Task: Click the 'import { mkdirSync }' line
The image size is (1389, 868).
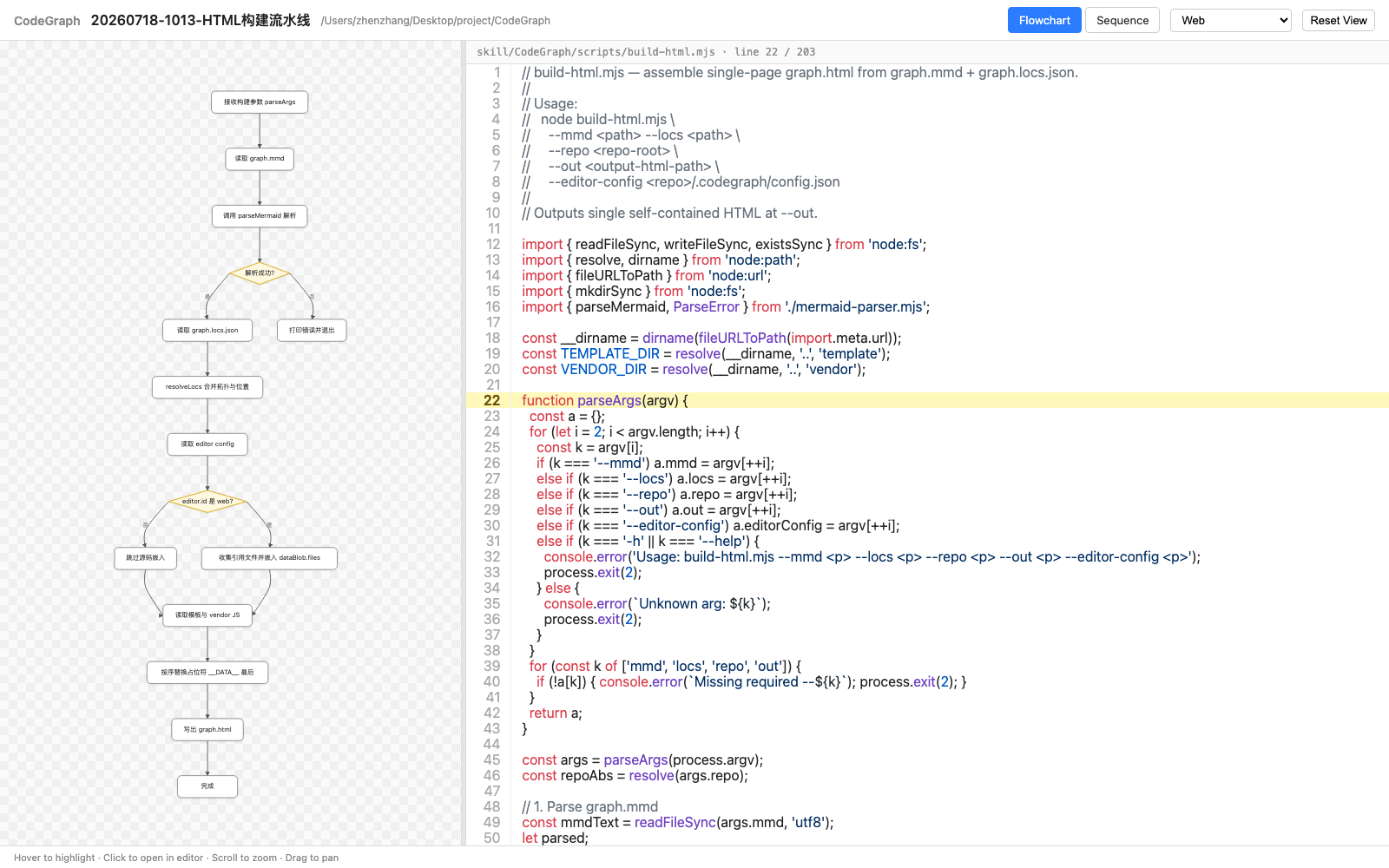Action: pyautogui.click(x=634, y=291)
